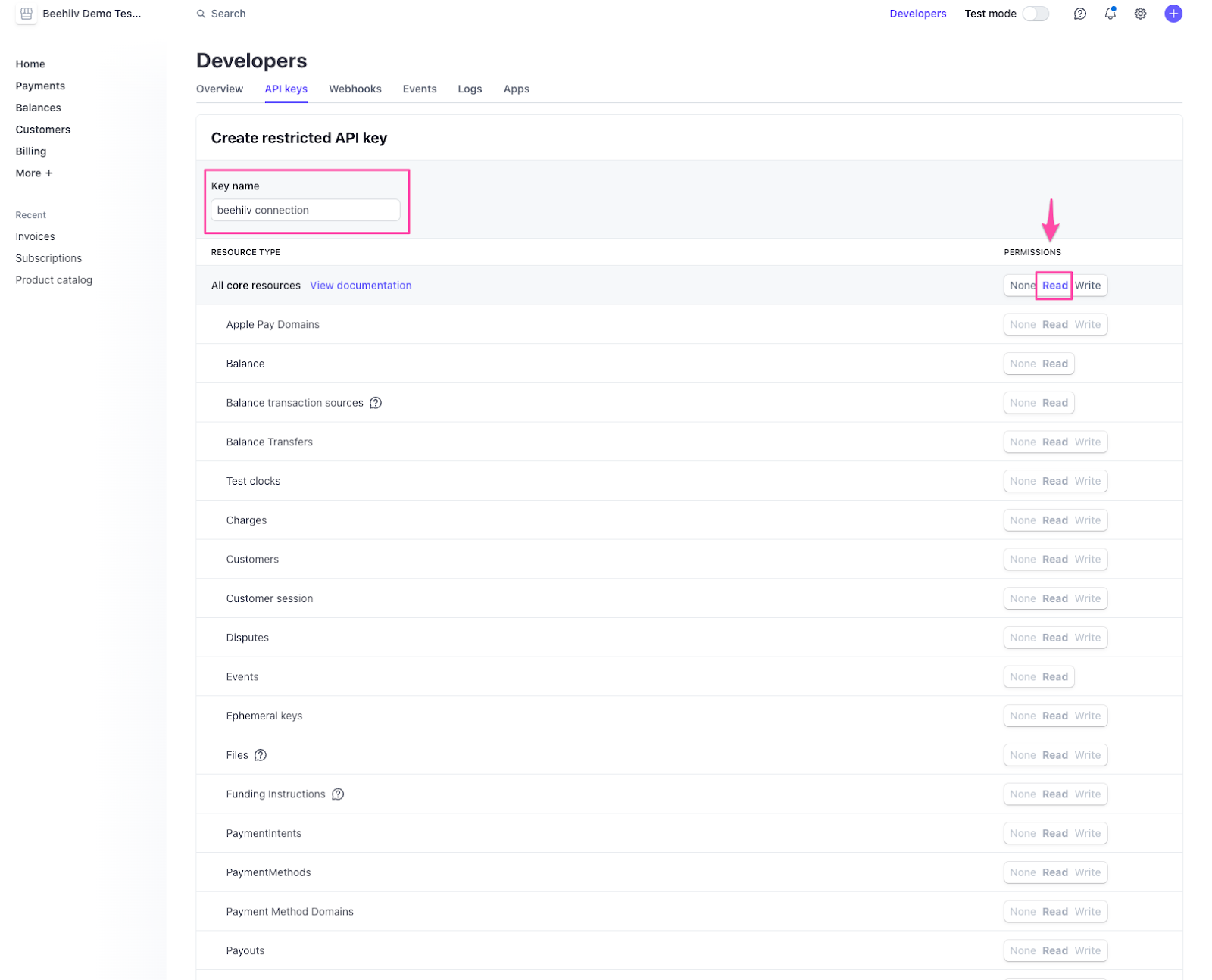Click the Search field in the header

click(228, 14)
